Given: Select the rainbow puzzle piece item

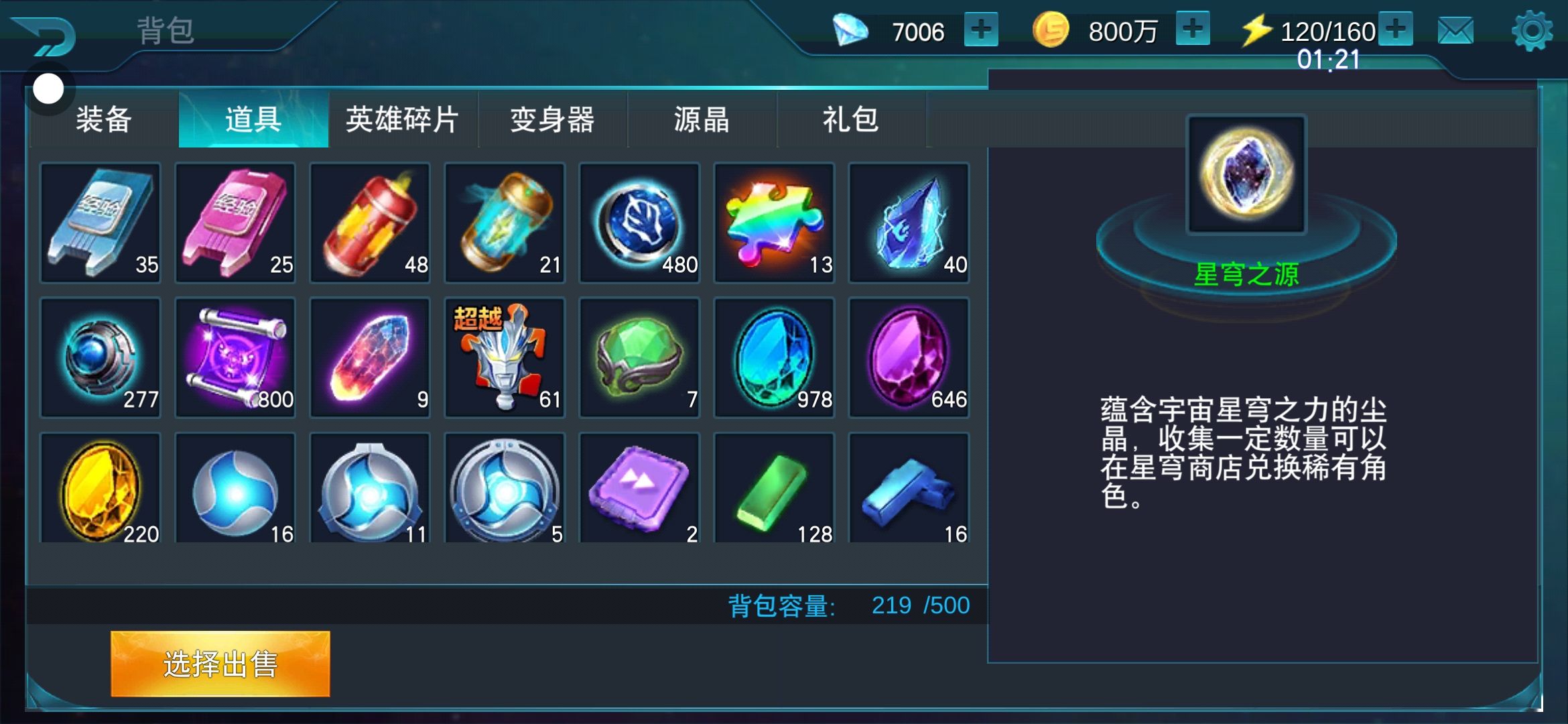Looking at the screenshot, I should click(775, 223).
